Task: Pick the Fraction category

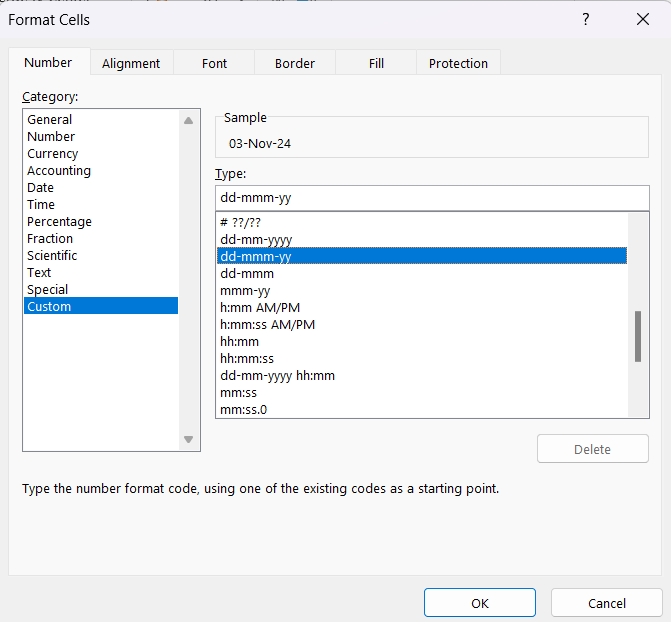Action: pos(101,238)
